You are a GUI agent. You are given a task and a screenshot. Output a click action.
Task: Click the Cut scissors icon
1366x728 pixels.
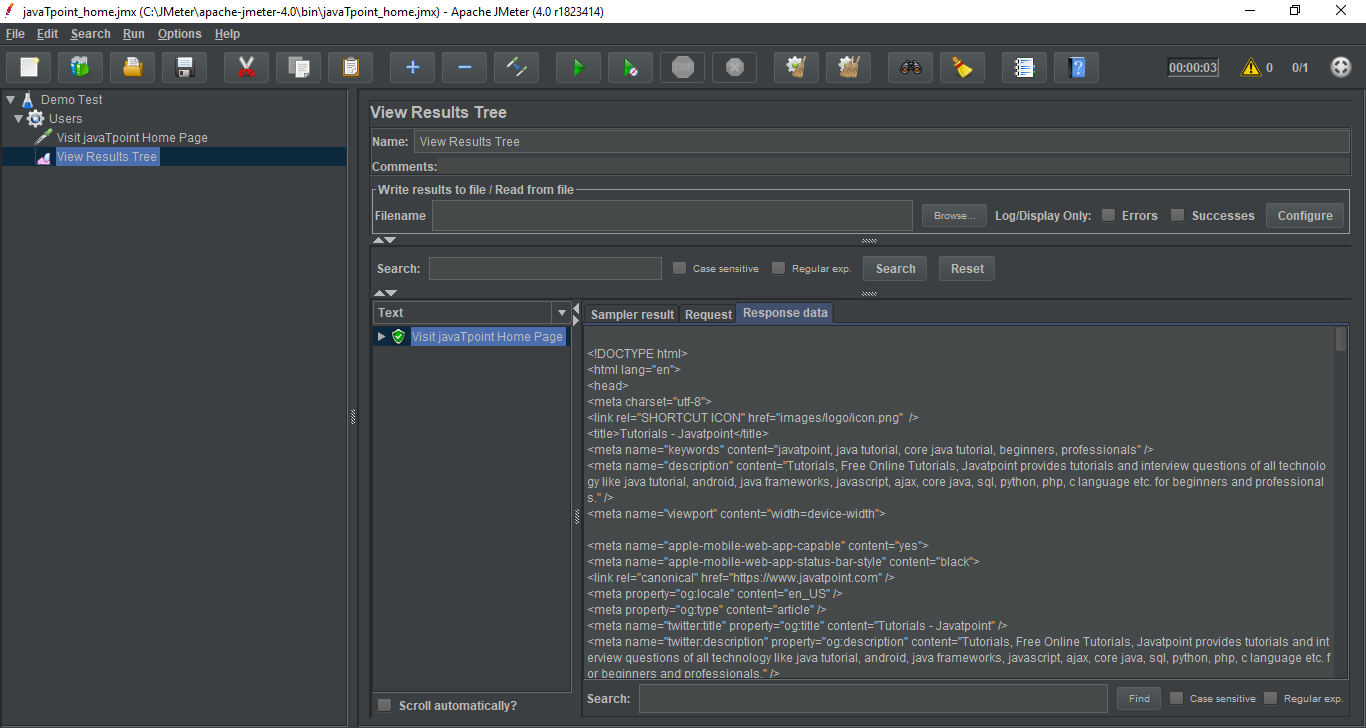tap(246, 67)
